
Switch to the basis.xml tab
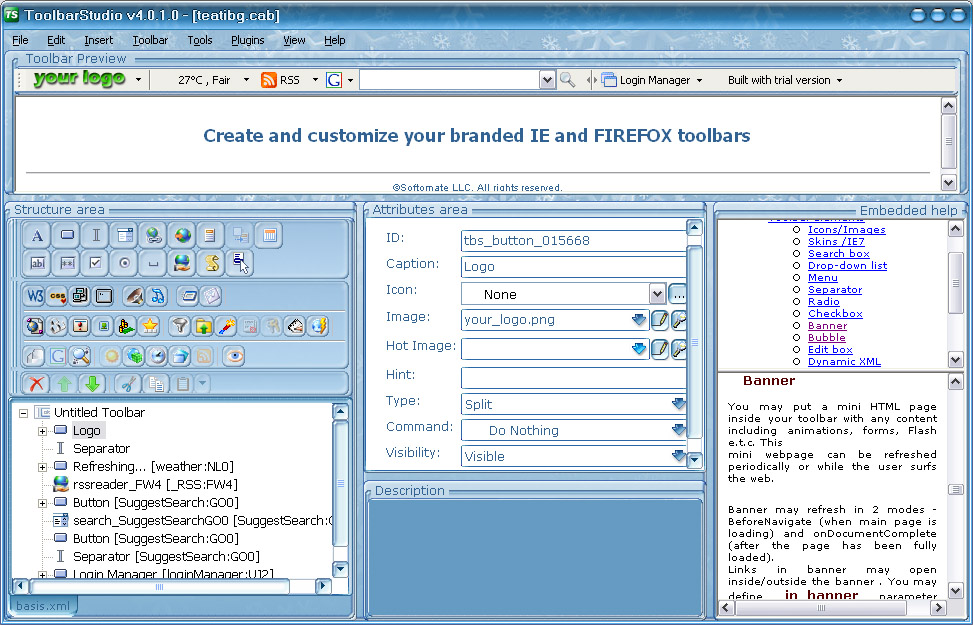coord(41,606)
